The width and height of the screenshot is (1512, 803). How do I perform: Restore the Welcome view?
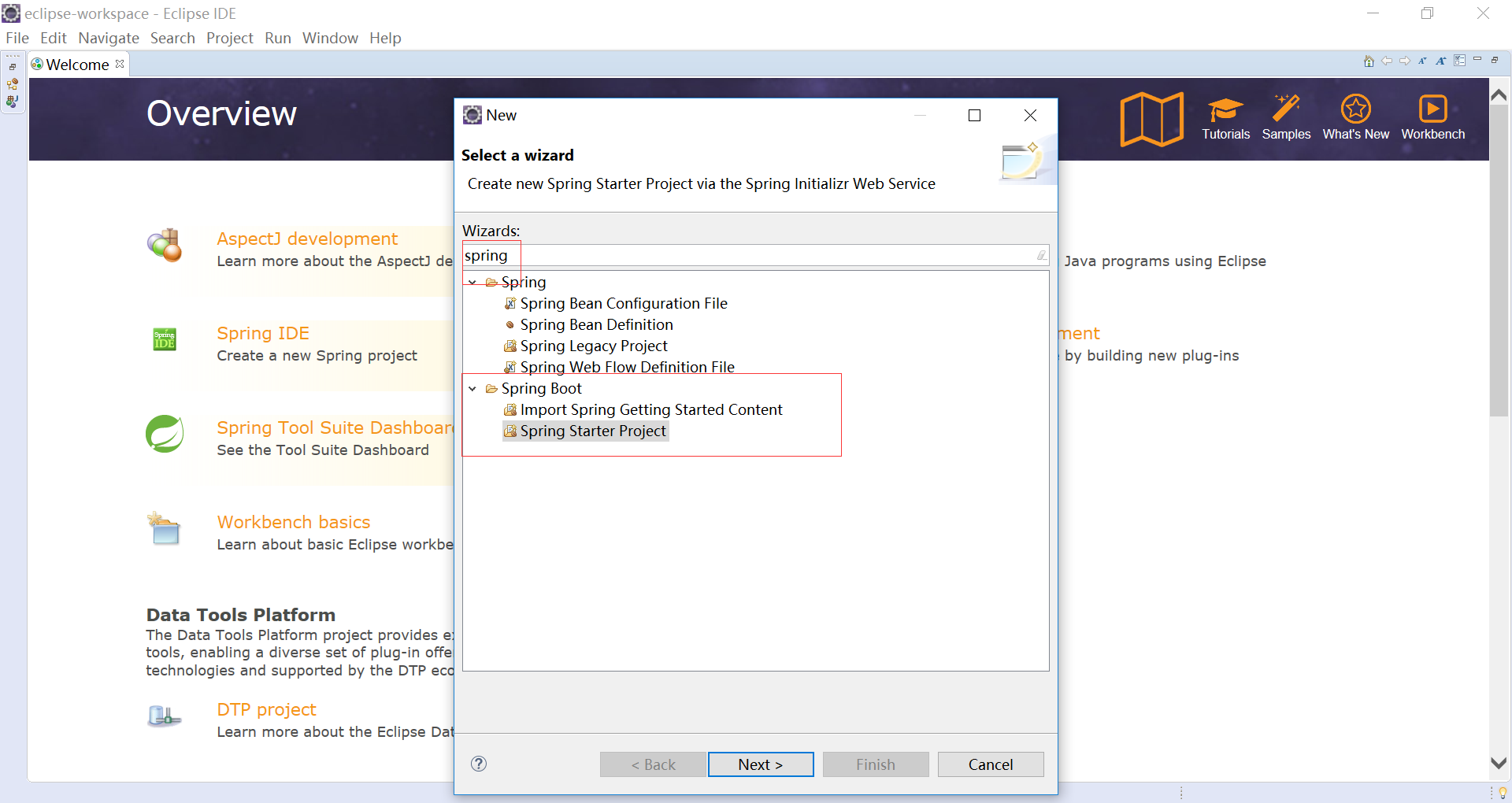click(x=1495, y=60)
